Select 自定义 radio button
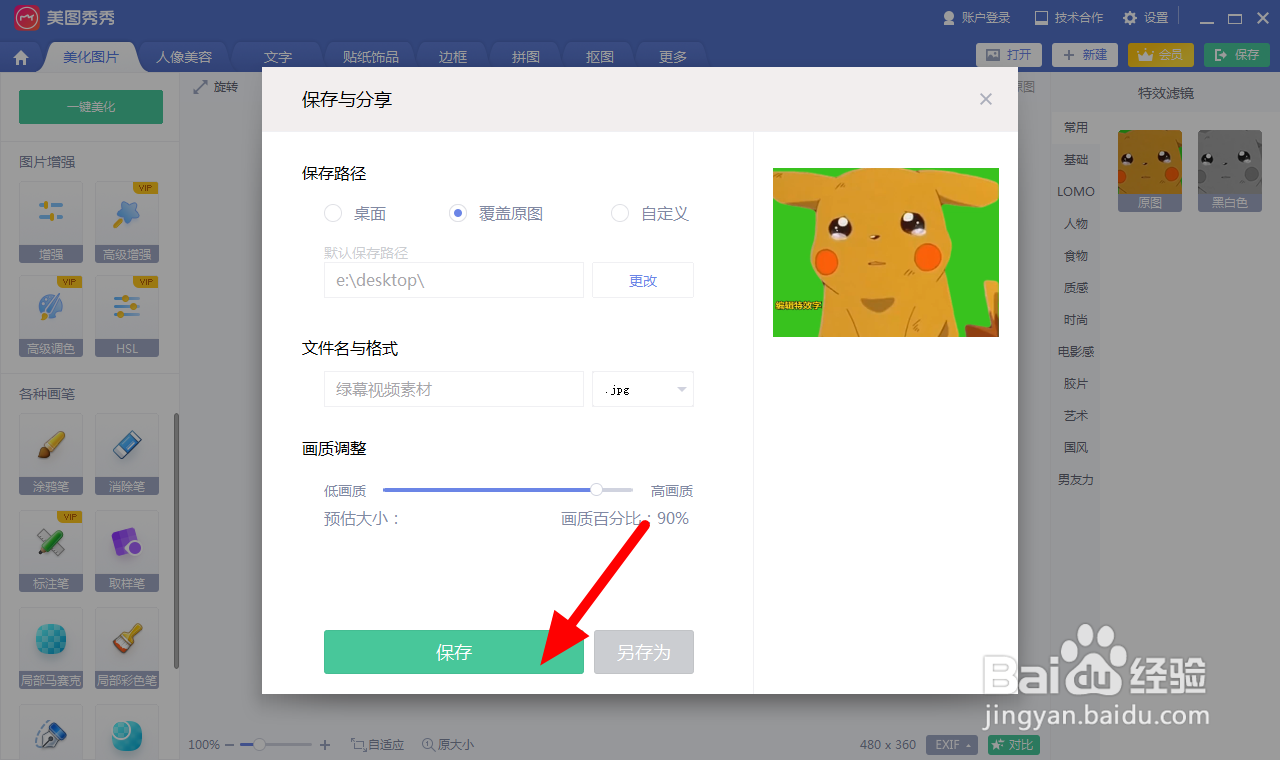Viewport: 1280px width, 760px height. tap(620, 213)
